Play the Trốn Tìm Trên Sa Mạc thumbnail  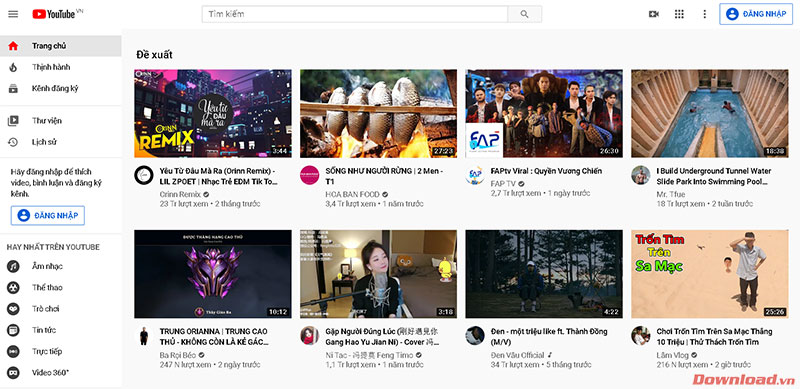click(x=710, y=274)
